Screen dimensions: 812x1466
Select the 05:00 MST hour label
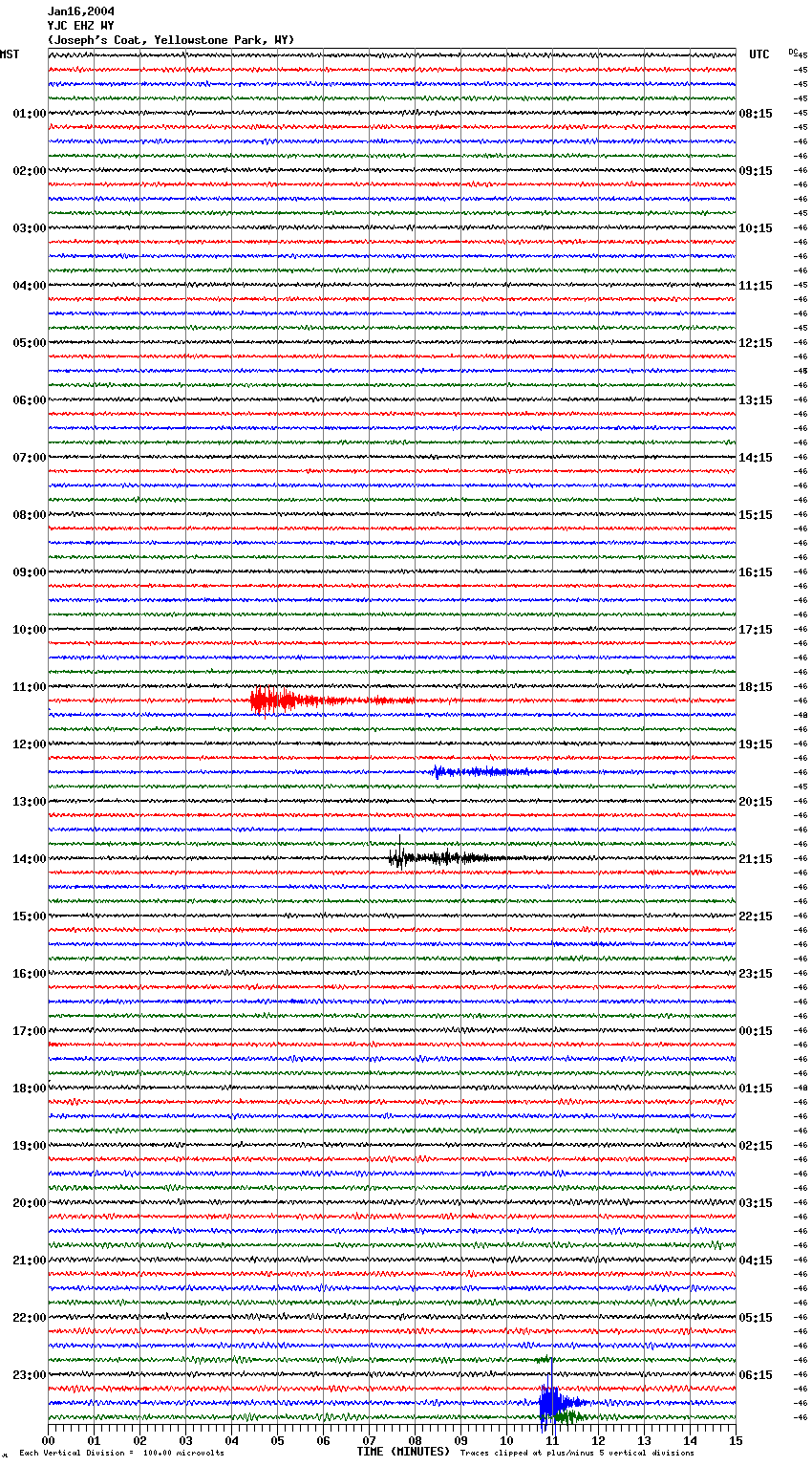click(x=30, y=343)
